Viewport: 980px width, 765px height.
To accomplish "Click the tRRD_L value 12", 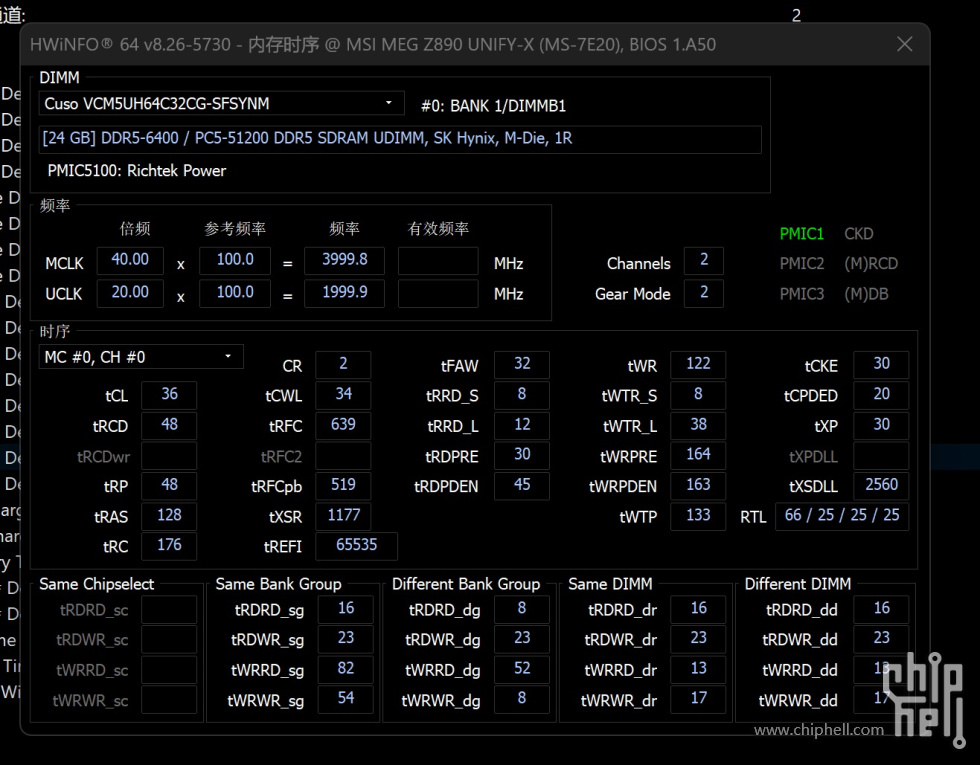I will pyautogui.click(x=522, y=425).
